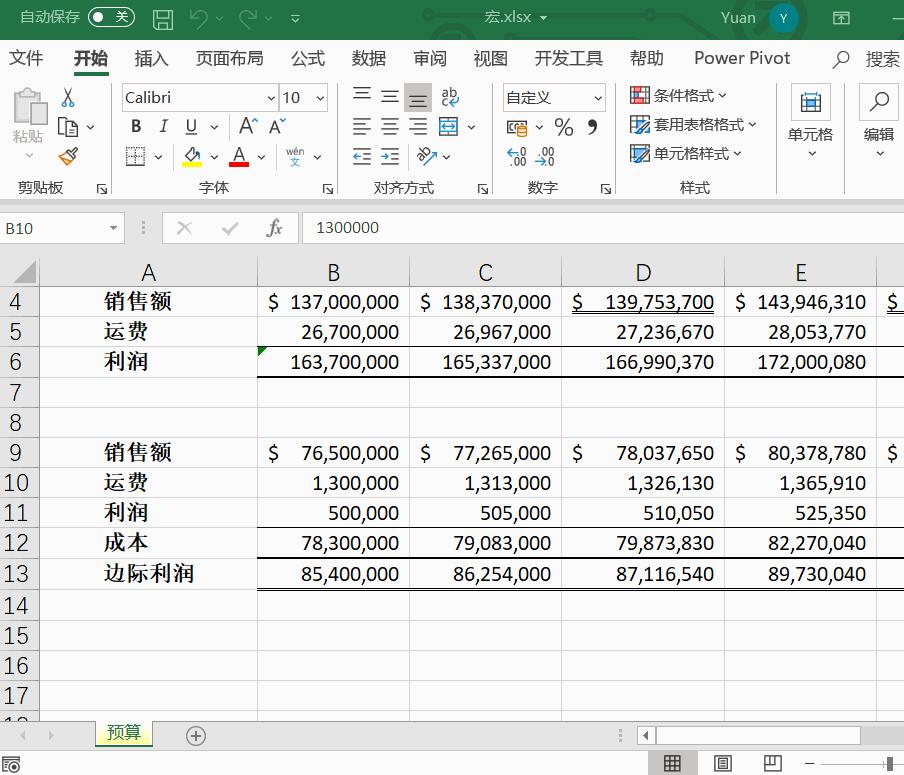Screen dimensions: 904x775
Task: Apply Percent Style to the selection
Action: 563,127
